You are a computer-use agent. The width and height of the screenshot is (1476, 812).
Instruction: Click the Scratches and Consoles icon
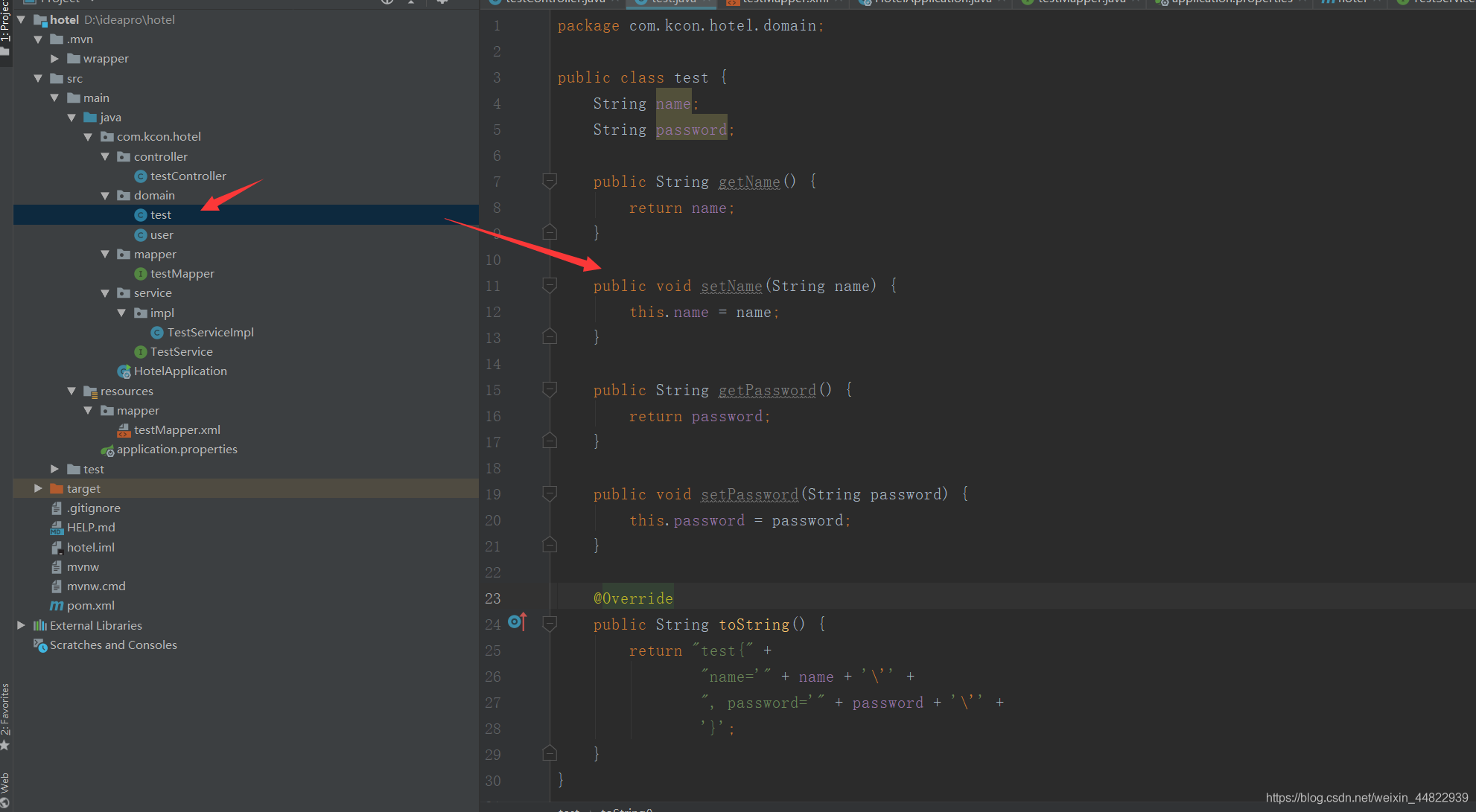(x=39, y=645)
